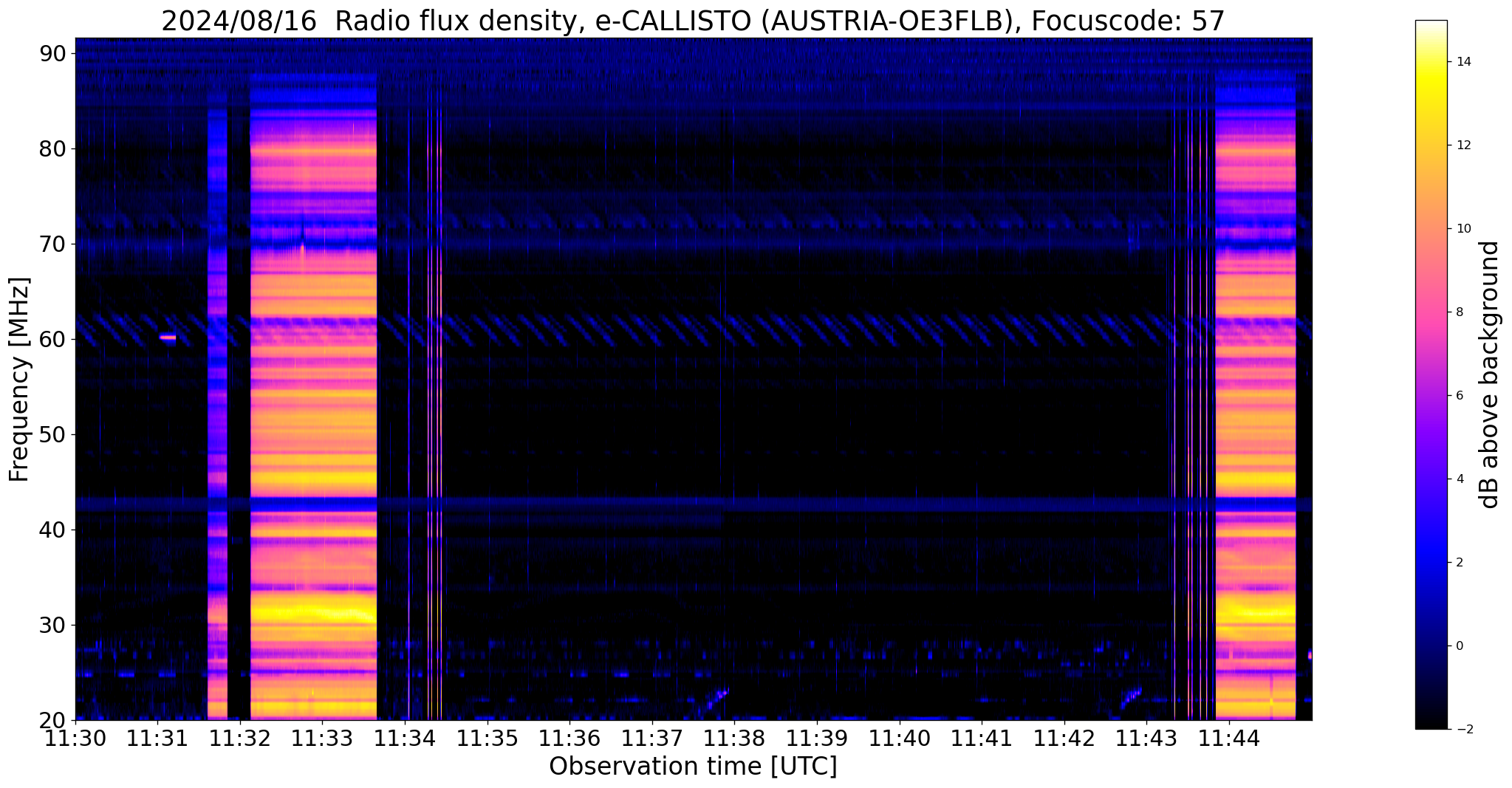
Task: Click the colorbar tick label 8
Action: (1460, 312)
